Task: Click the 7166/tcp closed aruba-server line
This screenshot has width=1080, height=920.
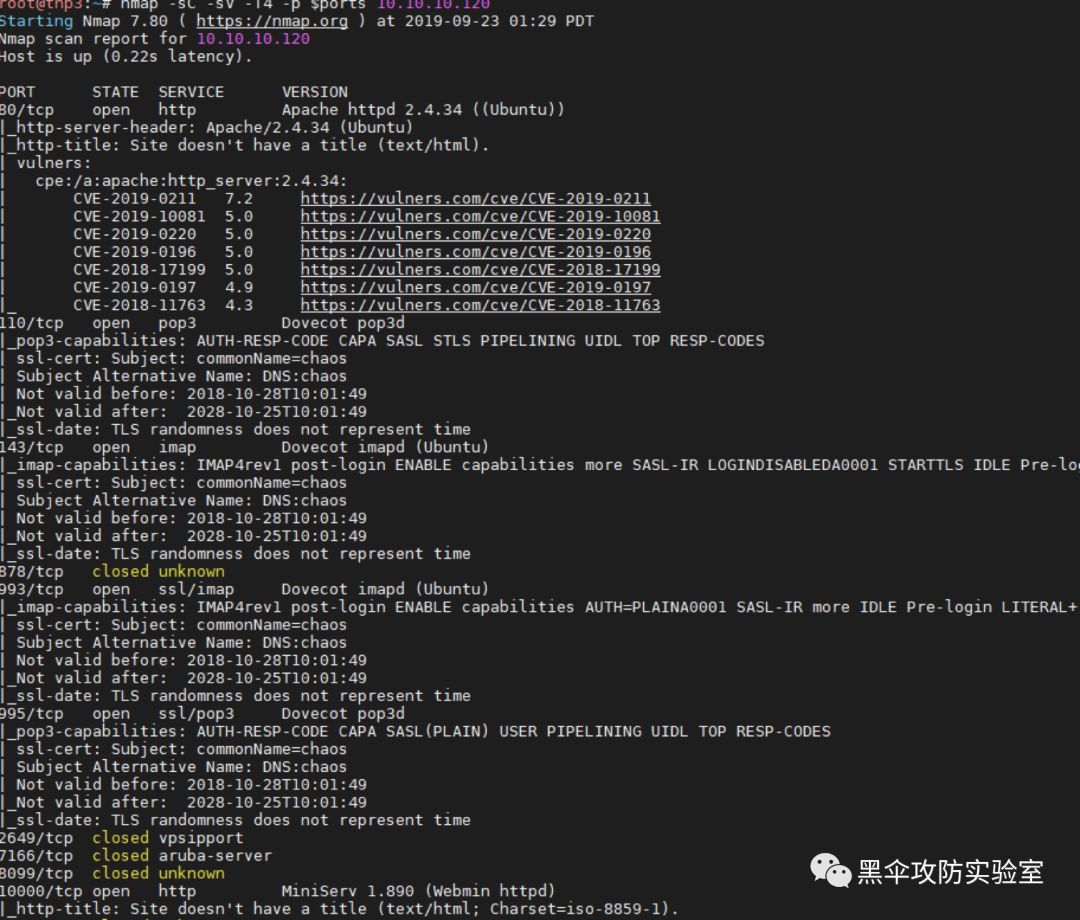Action: (136, 856)
